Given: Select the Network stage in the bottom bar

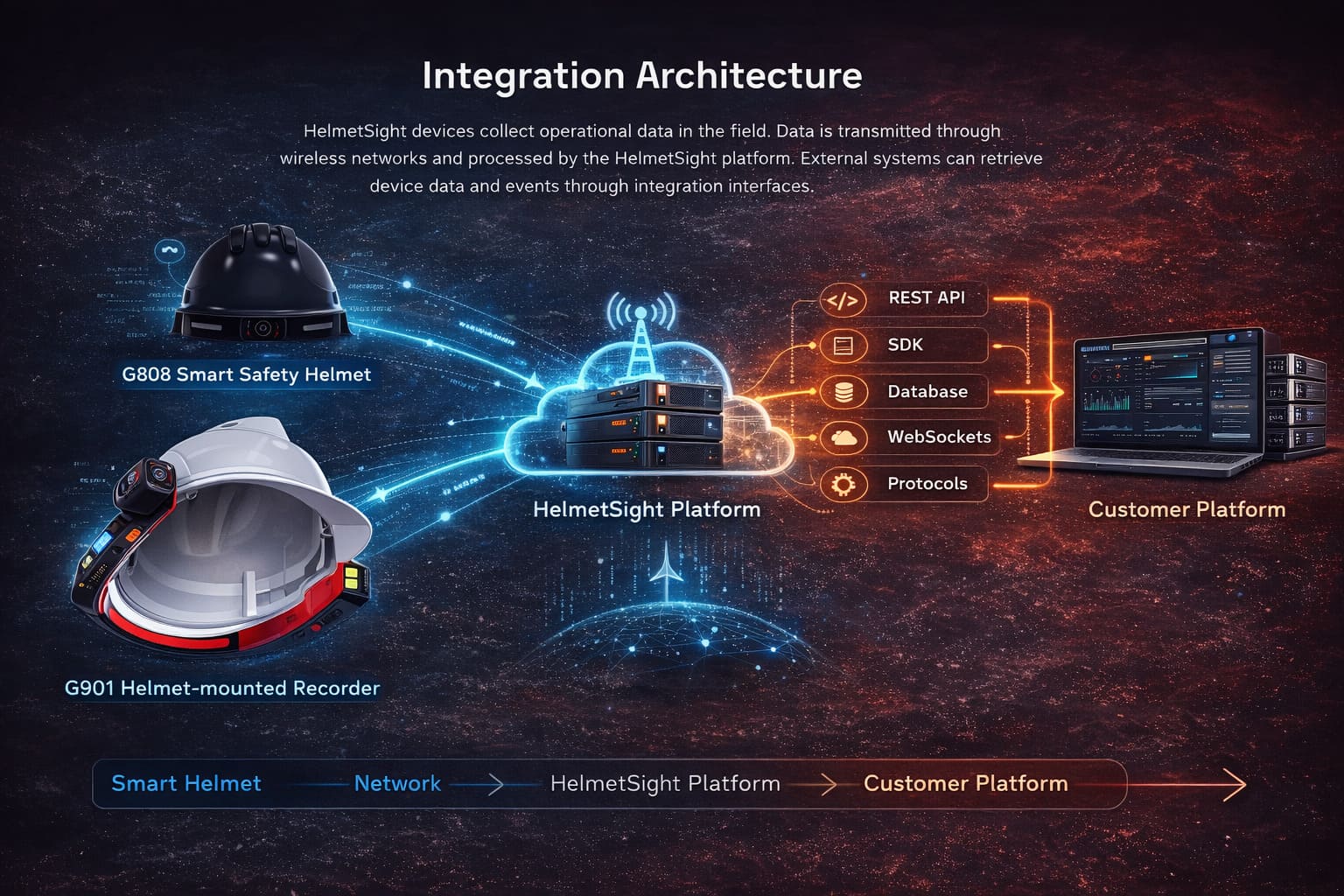Looking at the screenshot, I should click(x=398, y=784).
